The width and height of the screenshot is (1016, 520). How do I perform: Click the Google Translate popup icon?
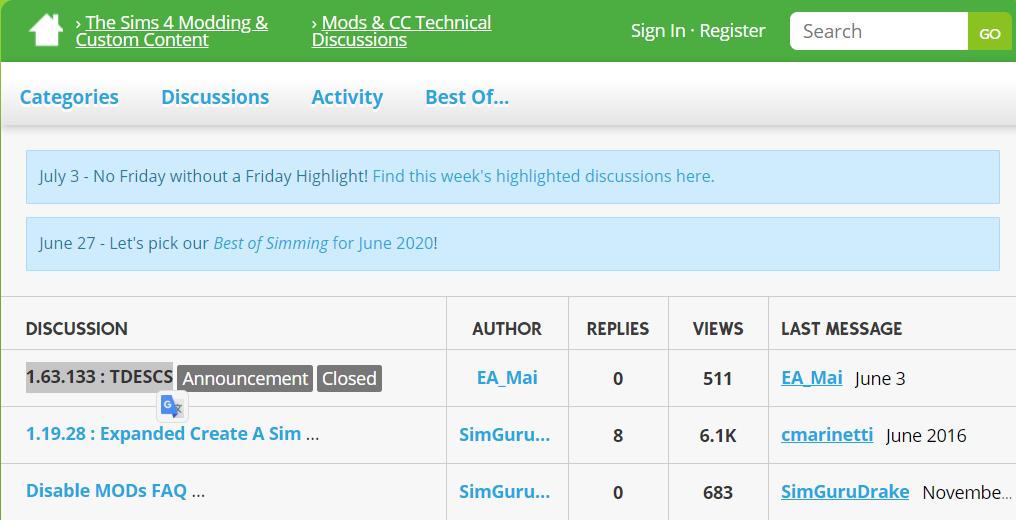172,406
